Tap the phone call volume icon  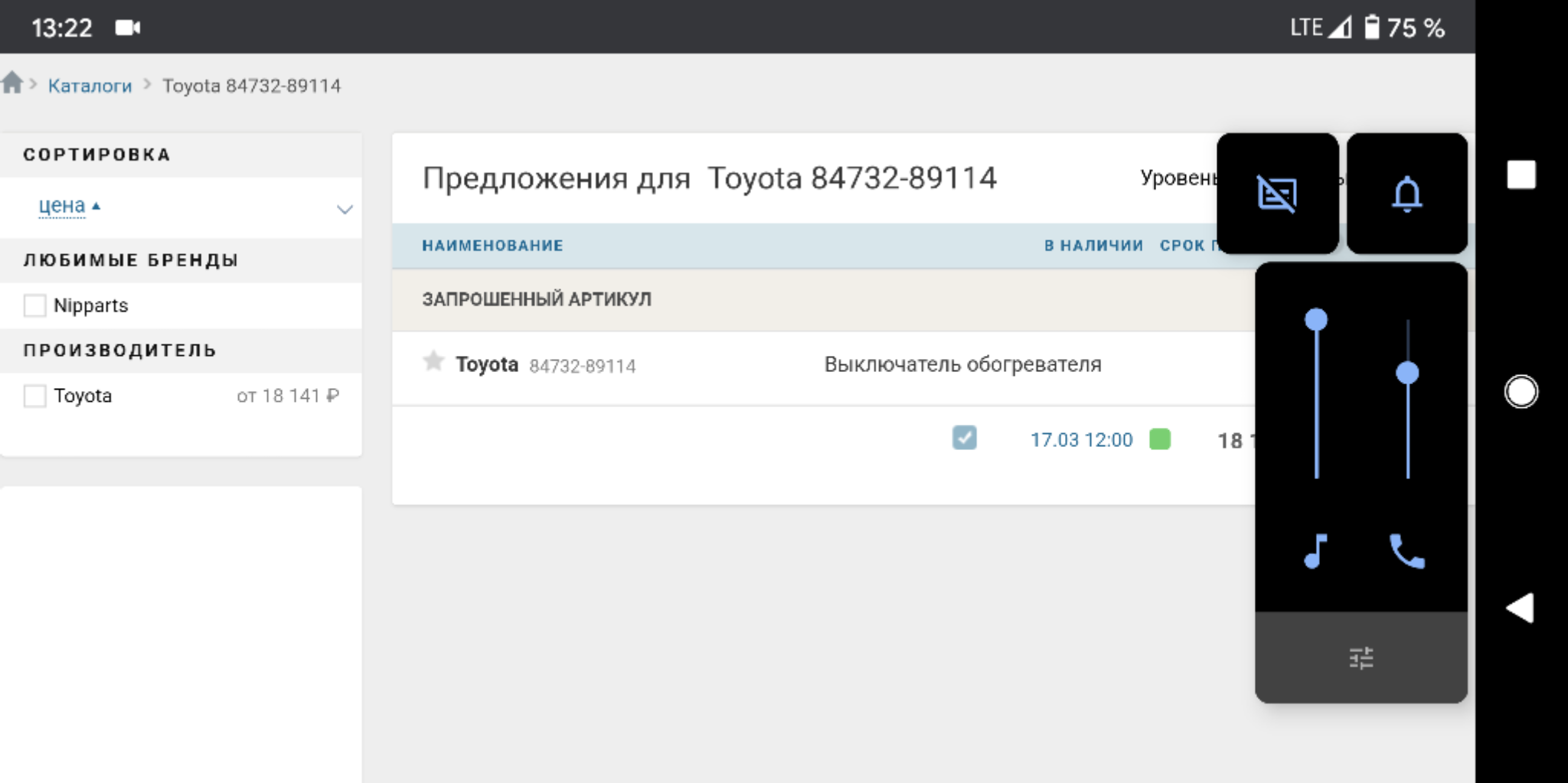(1407, 550)
